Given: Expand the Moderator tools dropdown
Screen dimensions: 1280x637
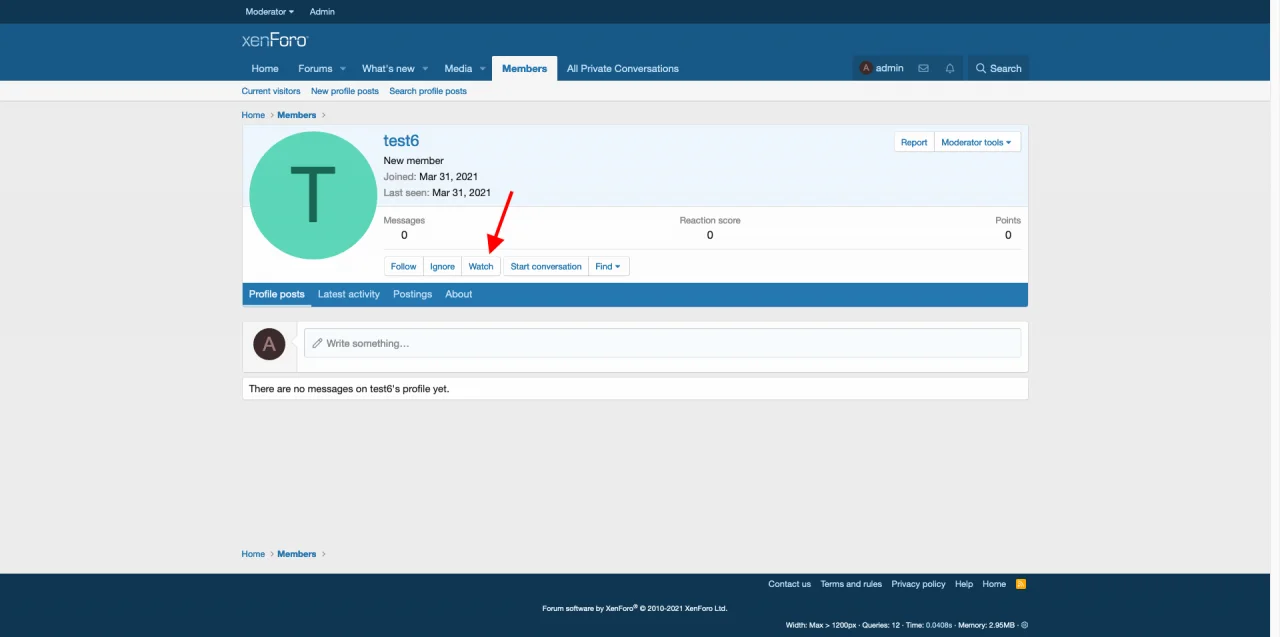Looking at the screenshot, I should click(976, 143).
